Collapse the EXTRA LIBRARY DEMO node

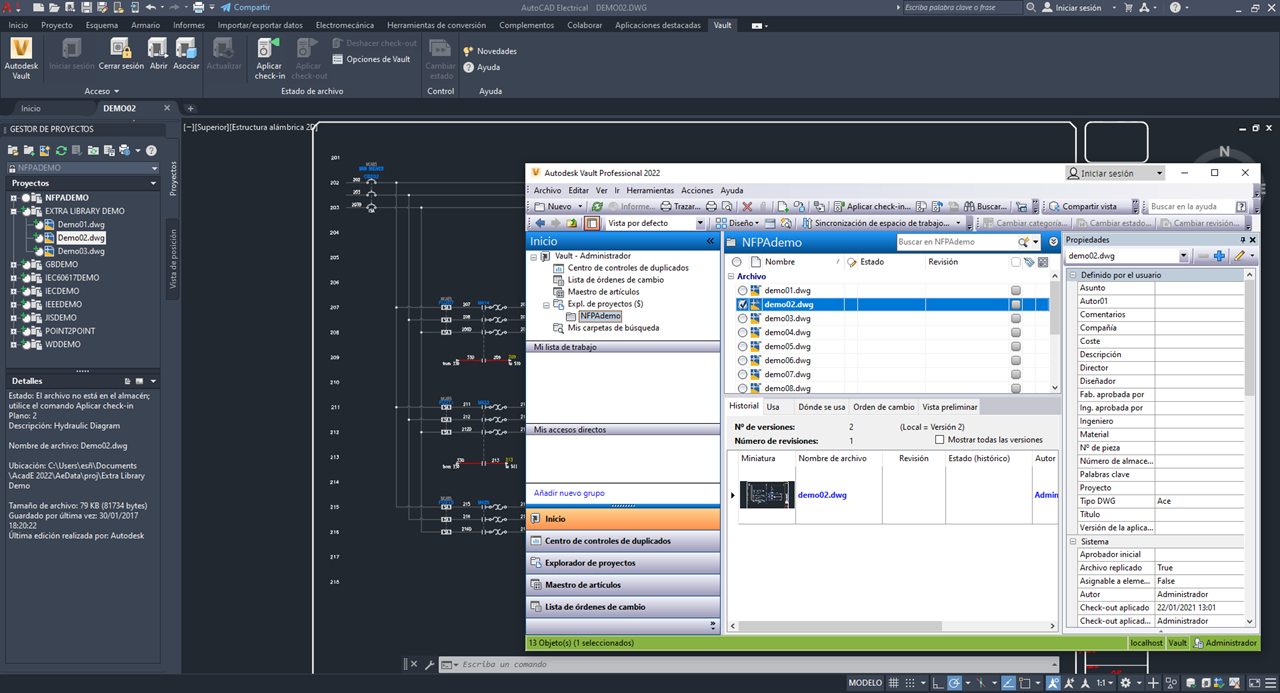point(14,211)
